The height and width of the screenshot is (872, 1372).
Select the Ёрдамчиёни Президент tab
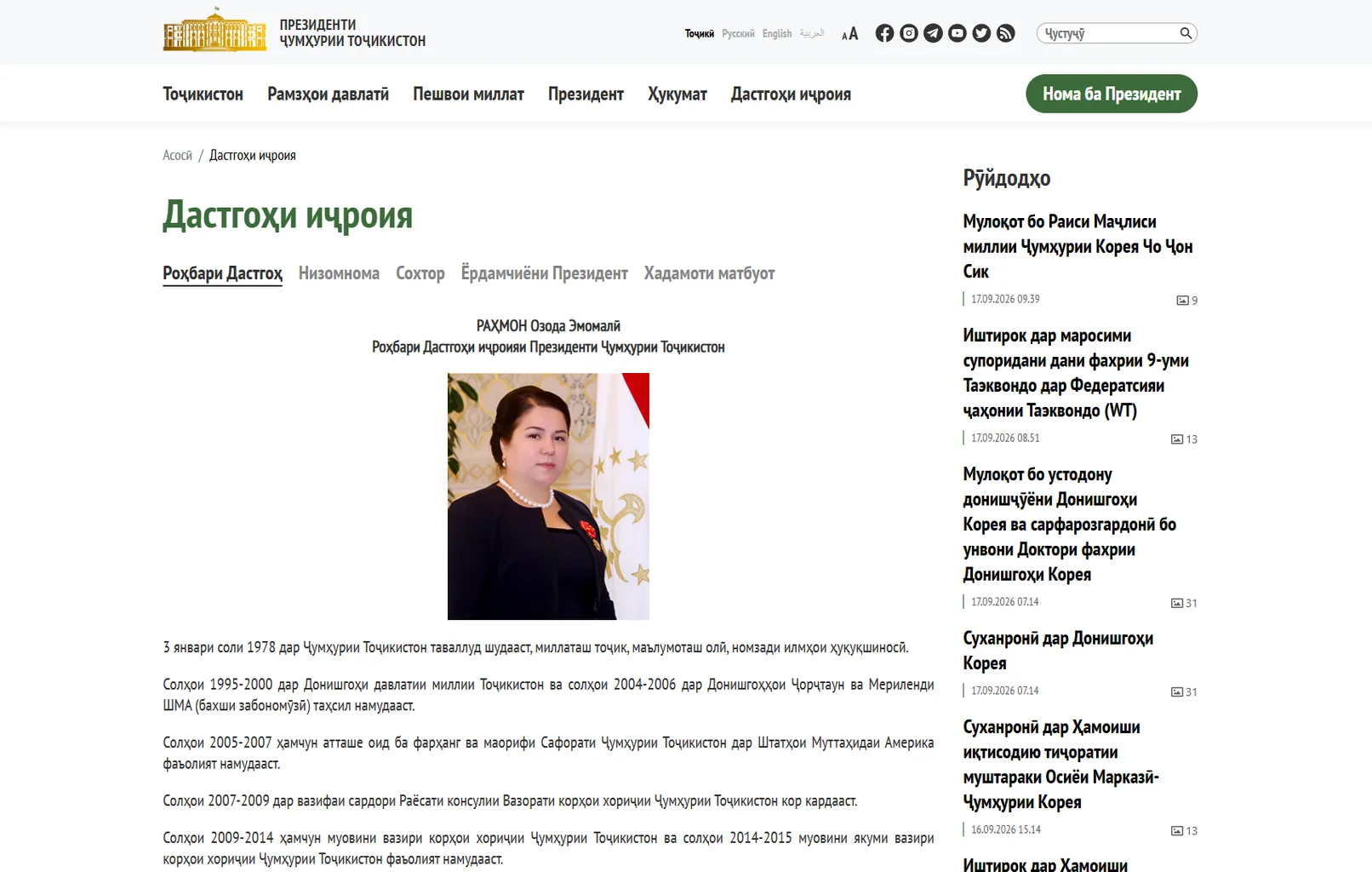(x=545, y=273)
